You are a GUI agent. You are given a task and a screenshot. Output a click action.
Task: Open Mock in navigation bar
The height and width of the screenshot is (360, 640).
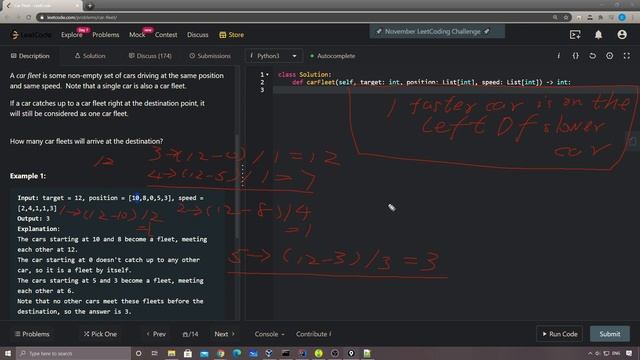click(x=137, y=35)
